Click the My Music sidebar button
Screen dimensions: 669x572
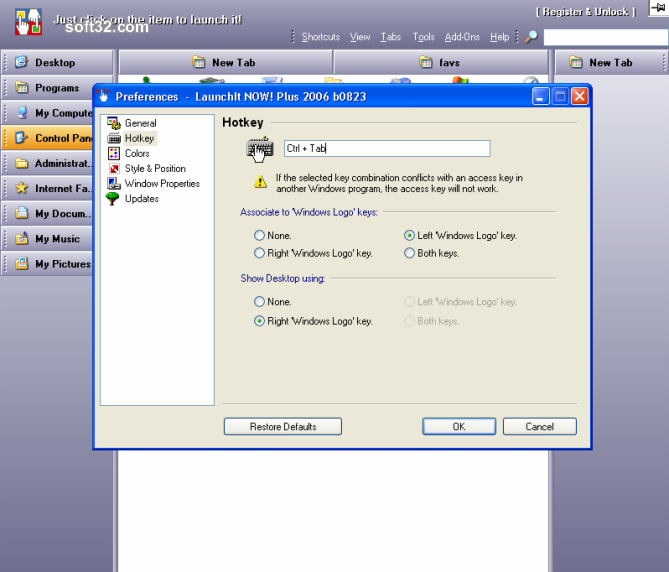pyautogui.click(x=48, y=238)
